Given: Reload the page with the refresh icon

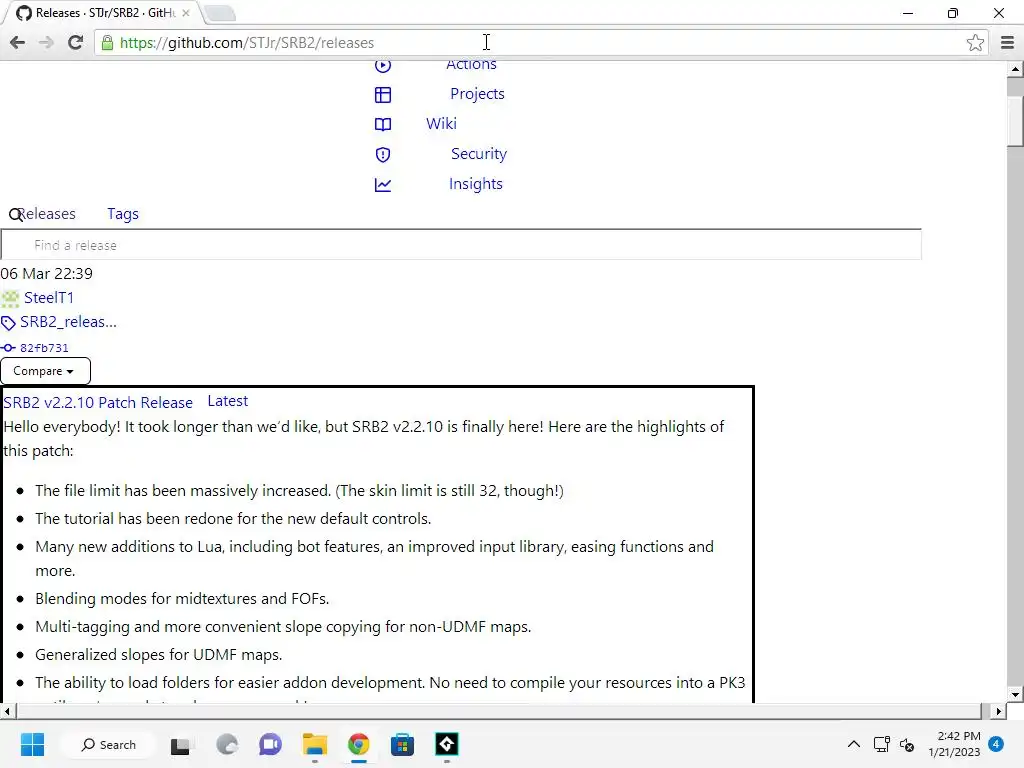Looking at the screenshot, I should pyautogui.click(x=75, y=42).
